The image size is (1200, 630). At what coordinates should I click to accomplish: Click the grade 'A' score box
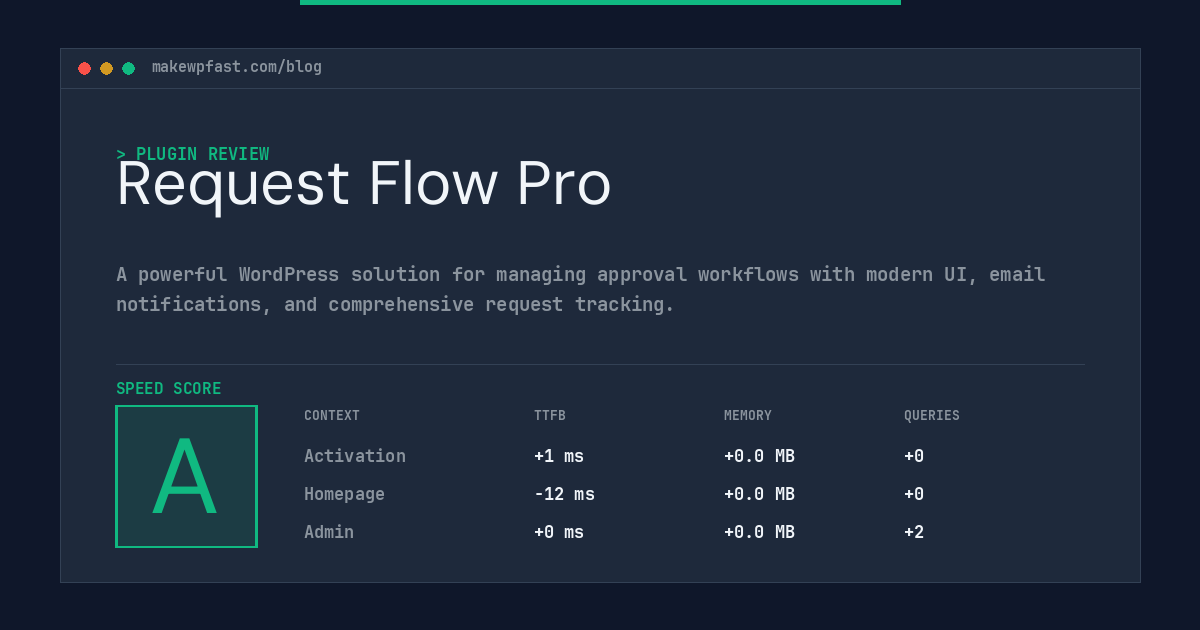(187, 476)
